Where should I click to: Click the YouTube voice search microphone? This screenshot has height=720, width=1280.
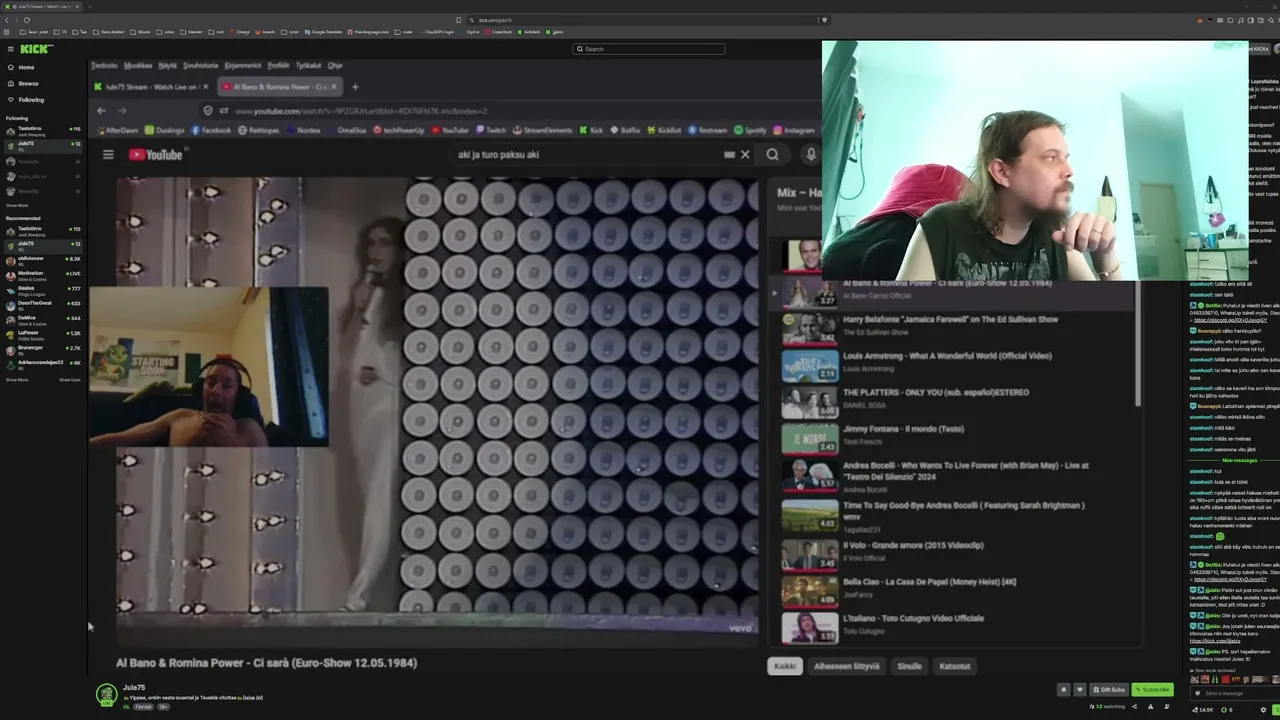point(811,155)
